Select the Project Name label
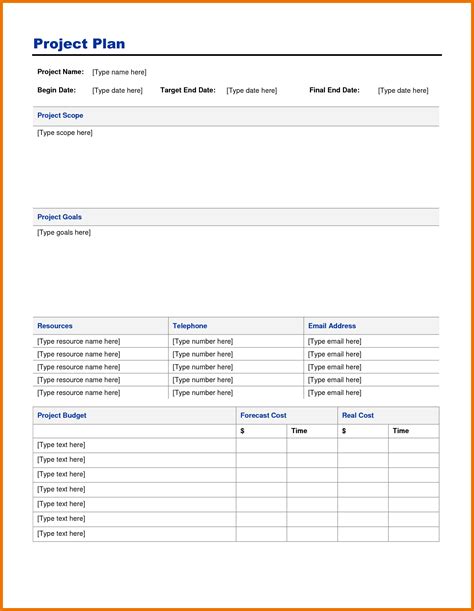The height and width of the screenshot is (611, 474). click(x=60, y=72)
